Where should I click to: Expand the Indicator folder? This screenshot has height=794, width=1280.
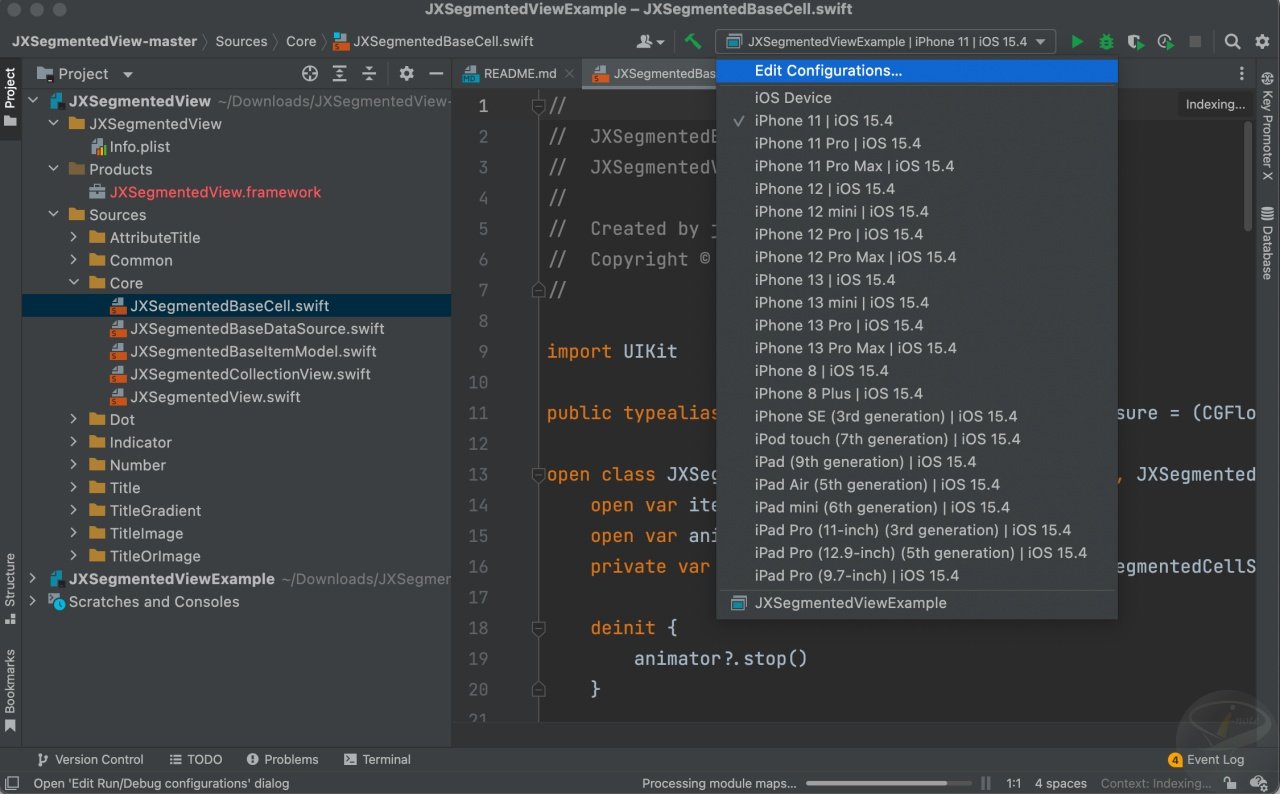coord(74,442)
